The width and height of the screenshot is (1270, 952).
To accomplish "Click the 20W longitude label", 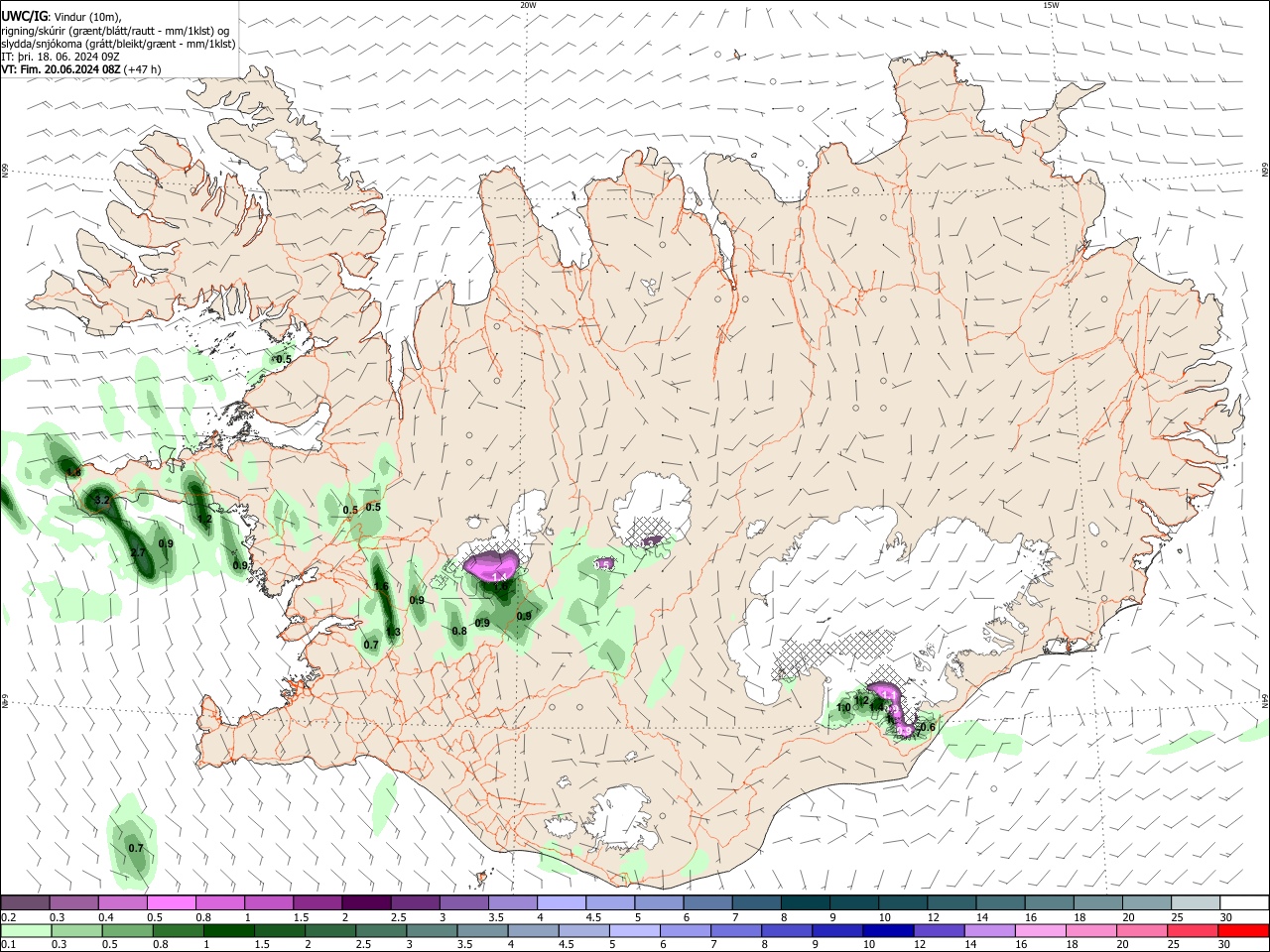I will (528, 5).
